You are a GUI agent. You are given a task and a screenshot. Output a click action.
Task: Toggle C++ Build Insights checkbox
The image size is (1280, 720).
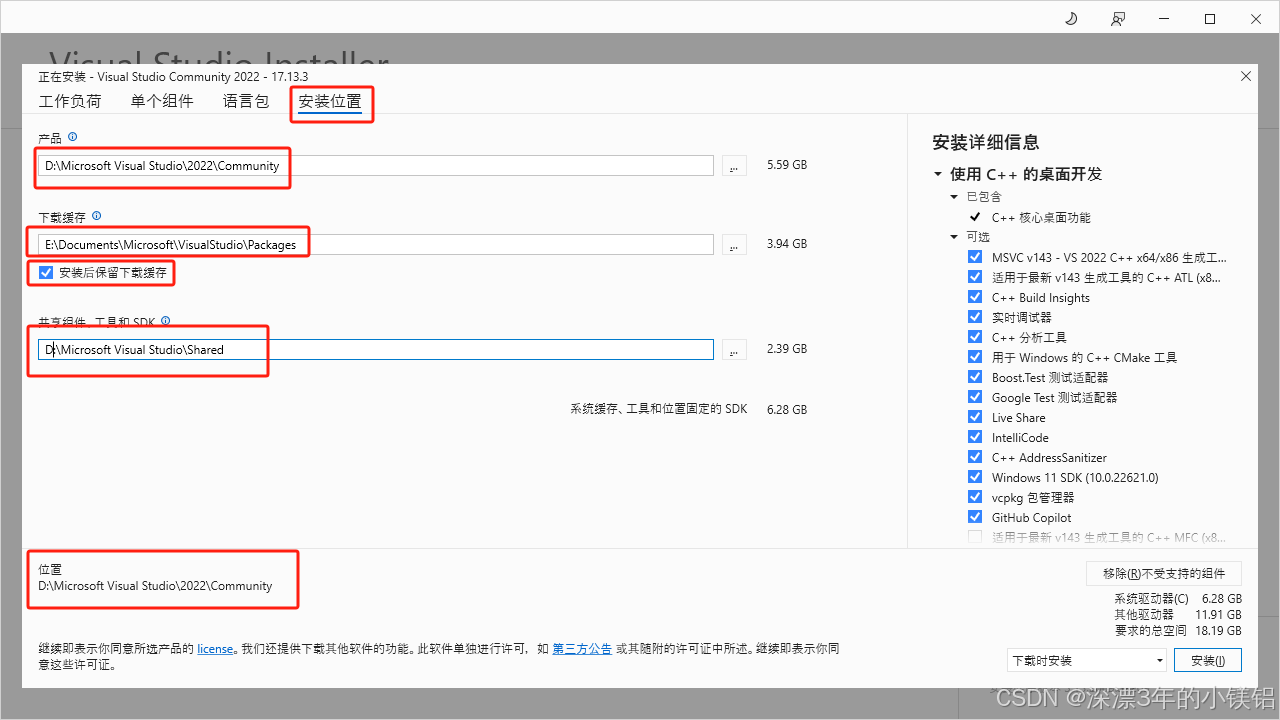975,297
